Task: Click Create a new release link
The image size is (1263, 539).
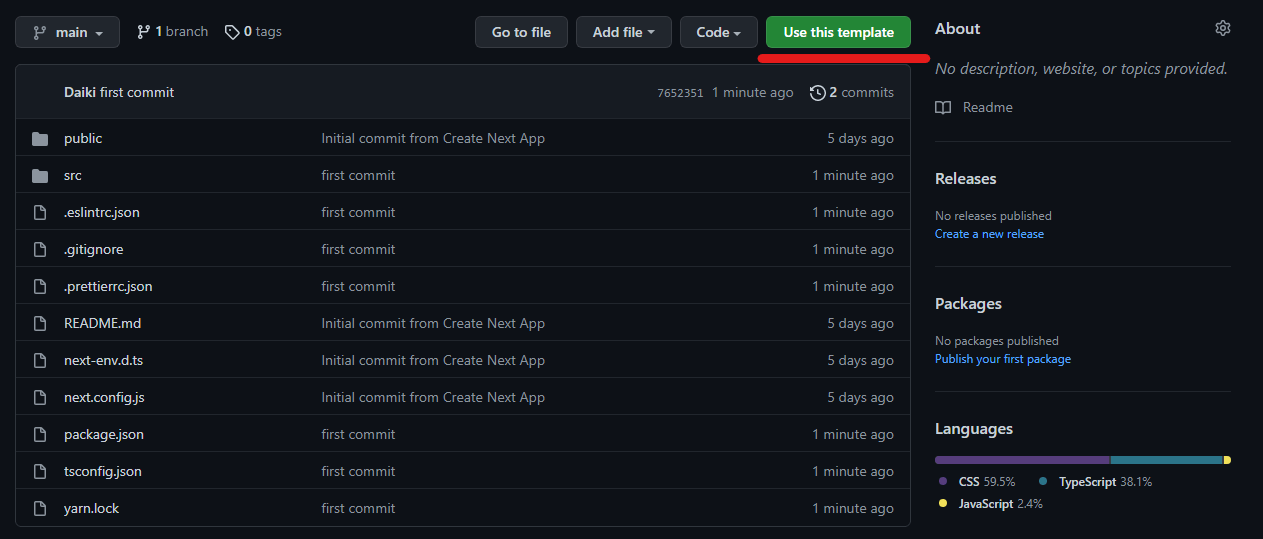Action: click(x=989, y=234)
